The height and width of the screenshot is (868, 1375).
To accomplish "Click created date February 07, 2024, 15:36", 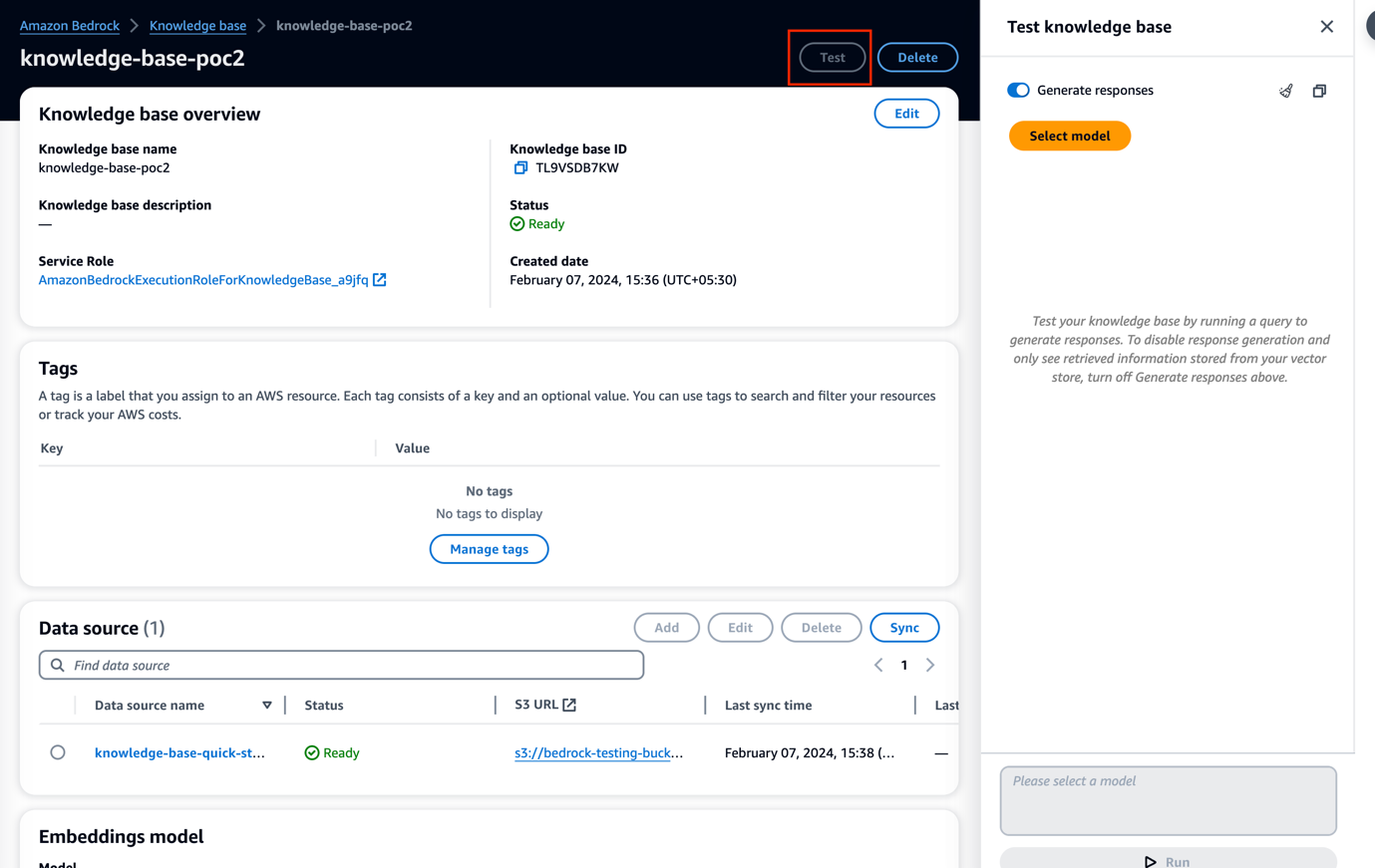I will (x=623, y=280).
